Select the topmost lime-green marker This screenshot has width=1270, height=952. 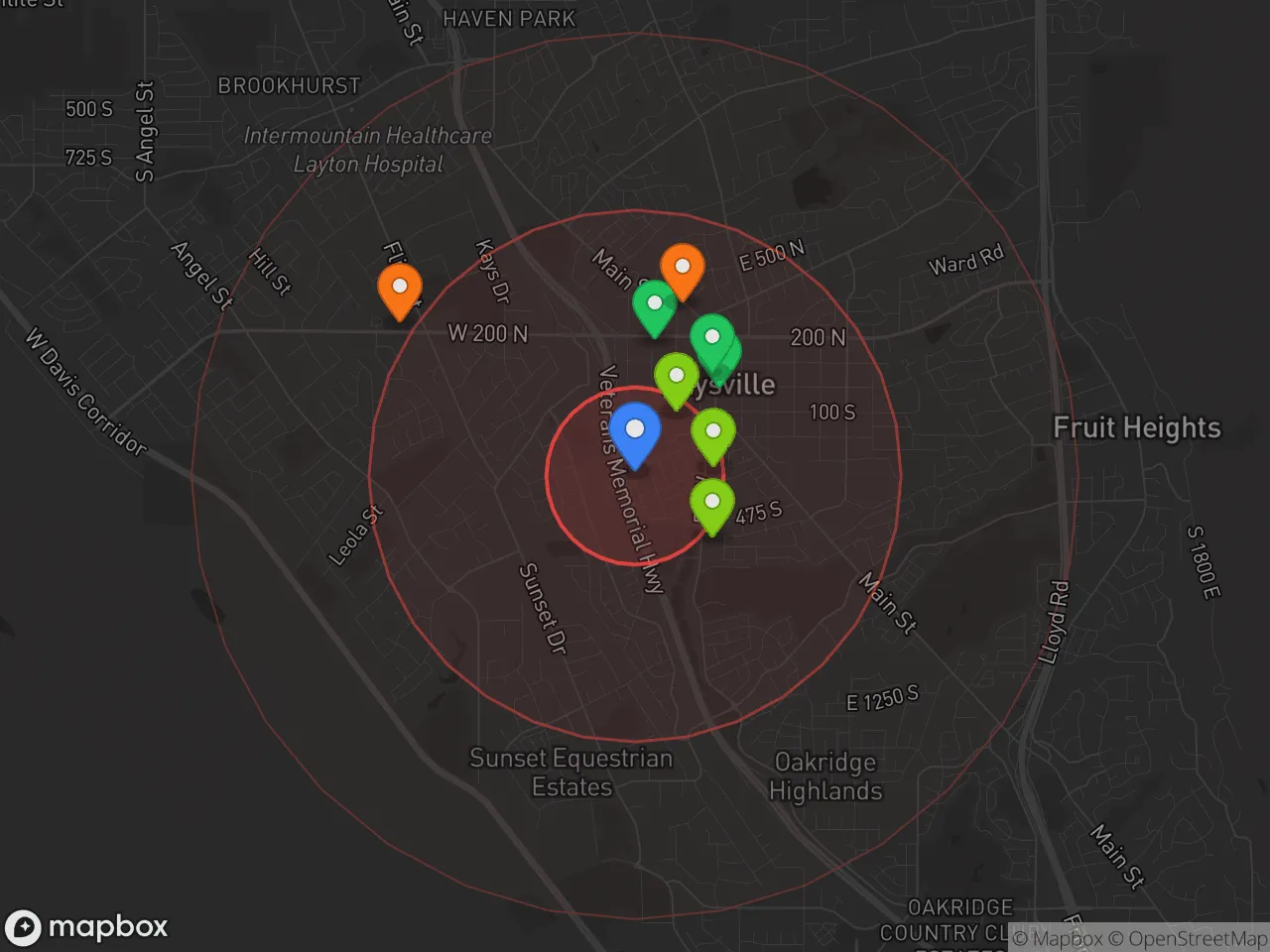(677, 379)
